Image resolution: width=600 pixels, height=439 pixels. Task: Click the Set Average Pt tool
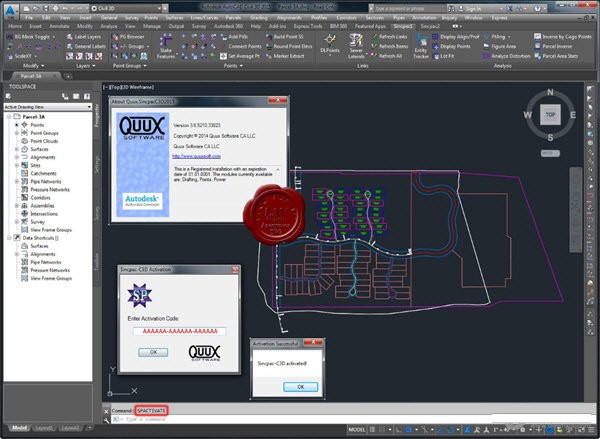240,56
